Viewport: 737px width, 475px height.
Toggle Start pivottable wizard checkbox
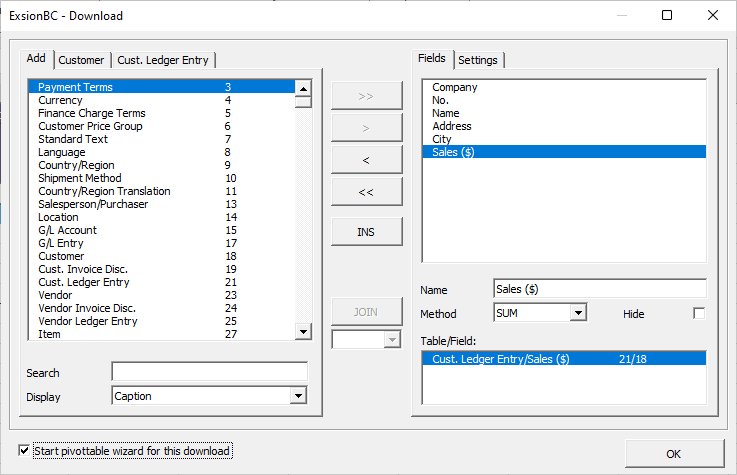[24, 451]
